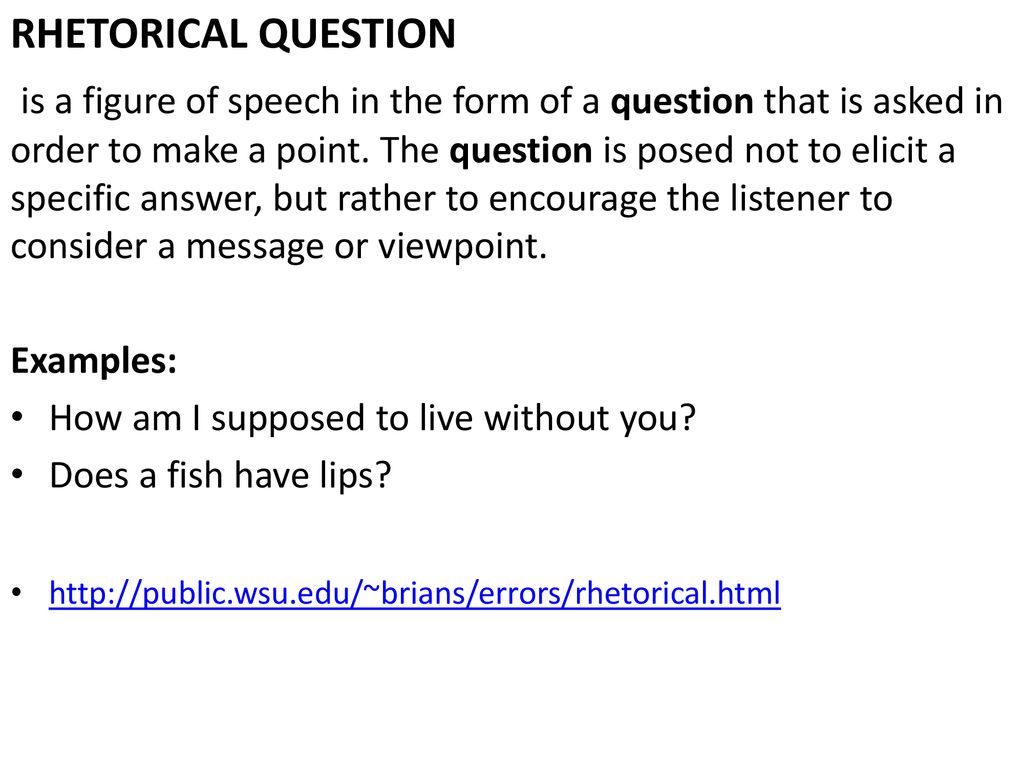Image resolution: width=1024 pixels, height=768 pixels.
Task: Click the RHETORICAL QUESTION heading
Action: (233, 34)
